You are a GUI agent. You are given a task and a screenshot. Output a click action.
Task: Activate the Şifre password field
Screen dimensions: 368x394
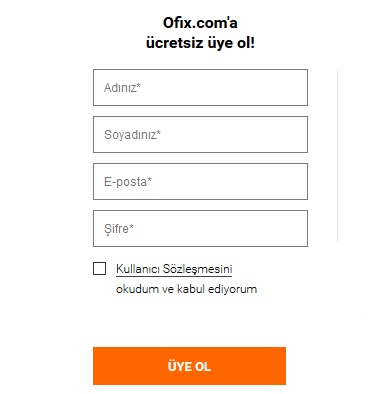pos(200,229)
